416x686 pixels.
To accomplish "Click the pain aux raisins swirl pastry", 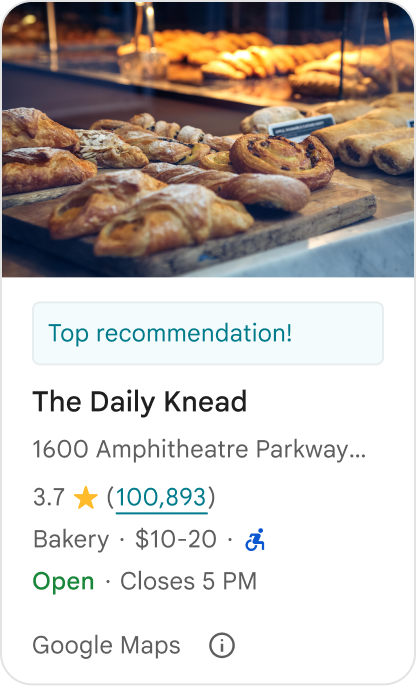I will tap(282, 159).
